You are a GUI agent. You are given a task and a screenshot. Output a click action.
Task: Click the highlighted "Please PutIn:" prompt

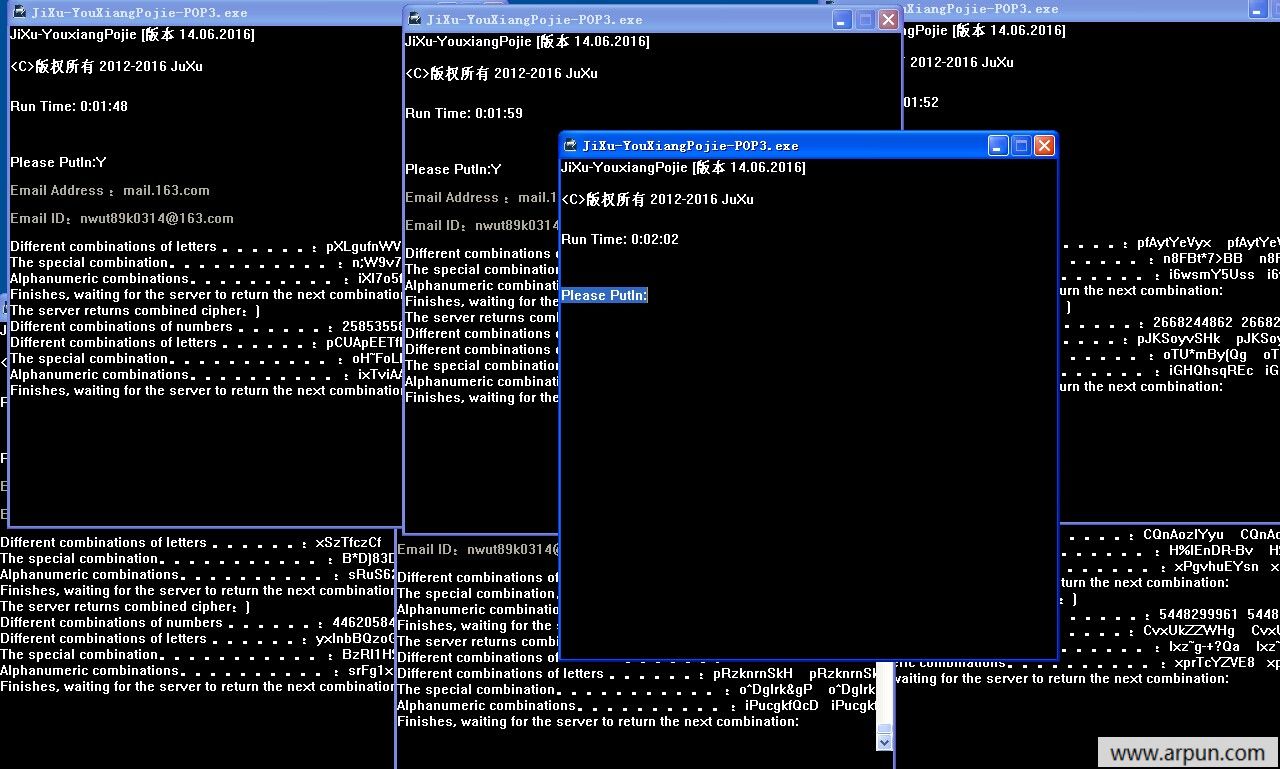[604, 295]
